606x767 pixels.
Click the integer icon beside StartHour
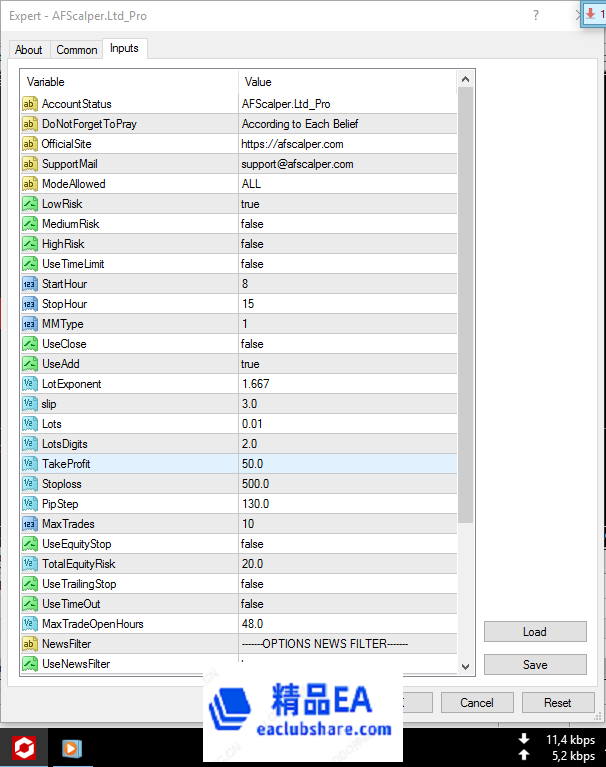30,284
